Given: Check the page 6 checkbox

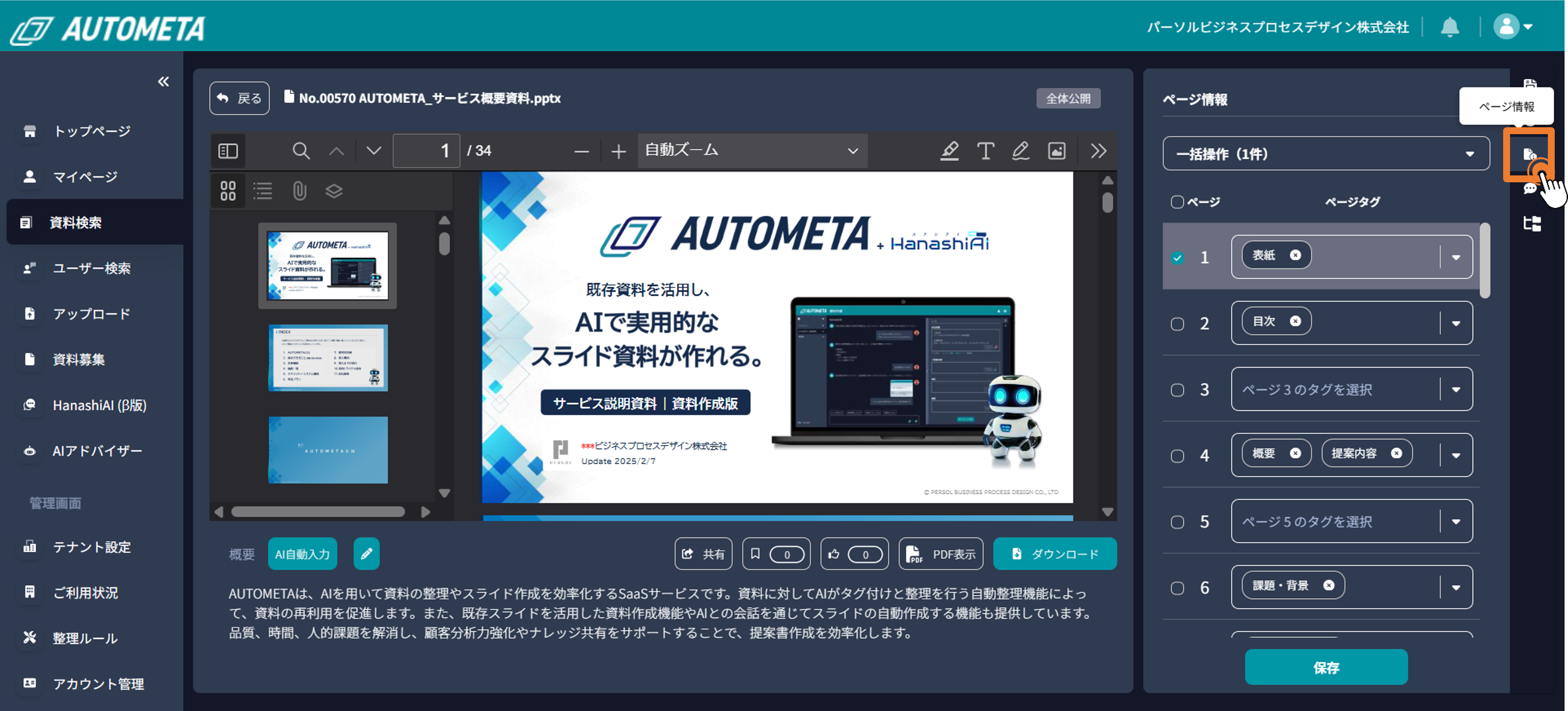Looking at the screenshot, I should (1177, 588).
